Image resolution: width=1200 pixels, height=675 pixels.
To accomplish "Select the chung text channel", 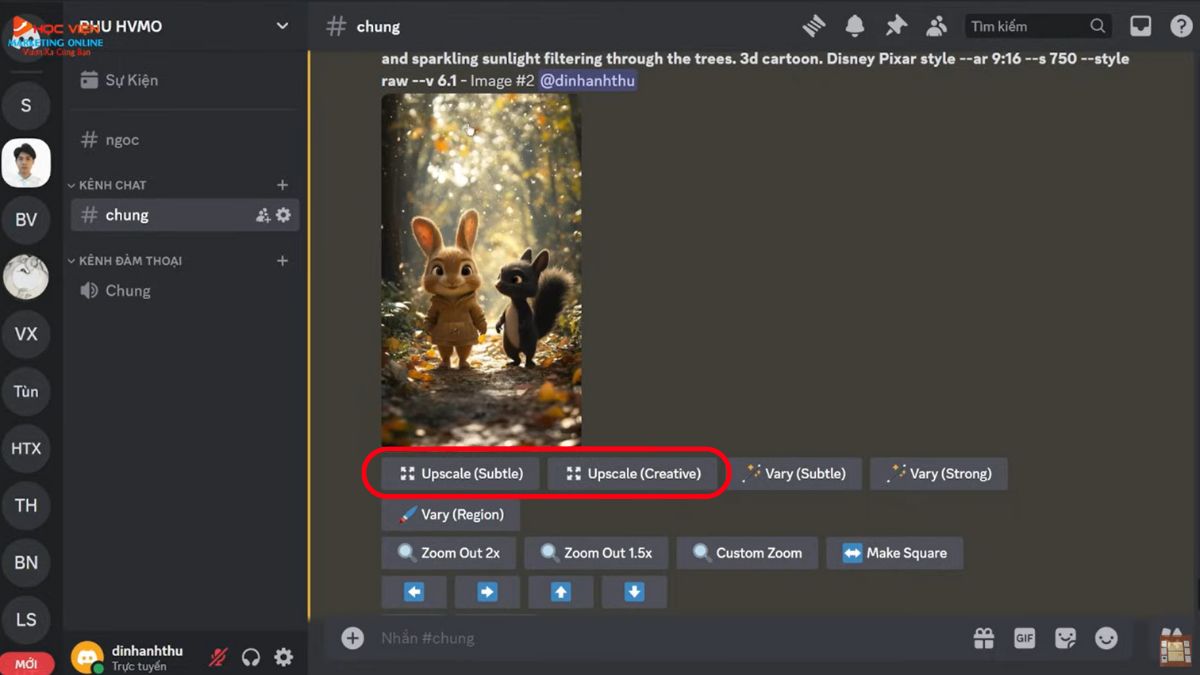I will point(184,215).
